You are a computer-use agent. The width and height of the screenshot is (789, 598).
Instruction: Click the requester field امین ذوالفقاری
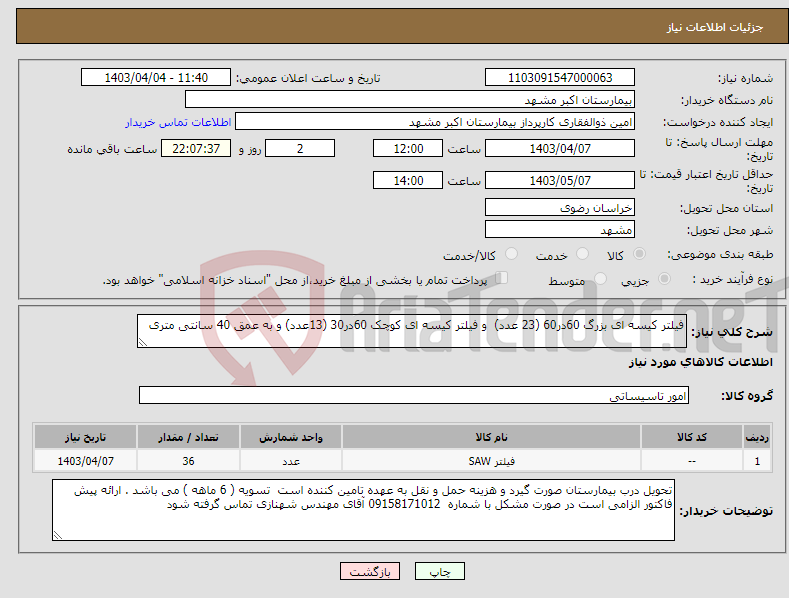(435, 122)
